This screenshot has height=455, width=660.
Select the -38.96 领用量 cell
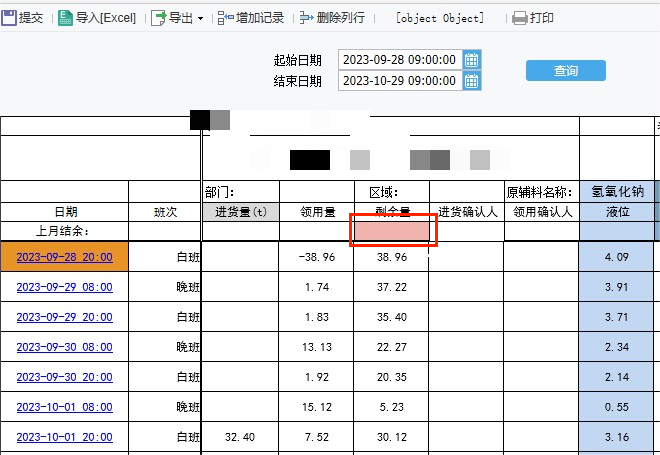317,257
